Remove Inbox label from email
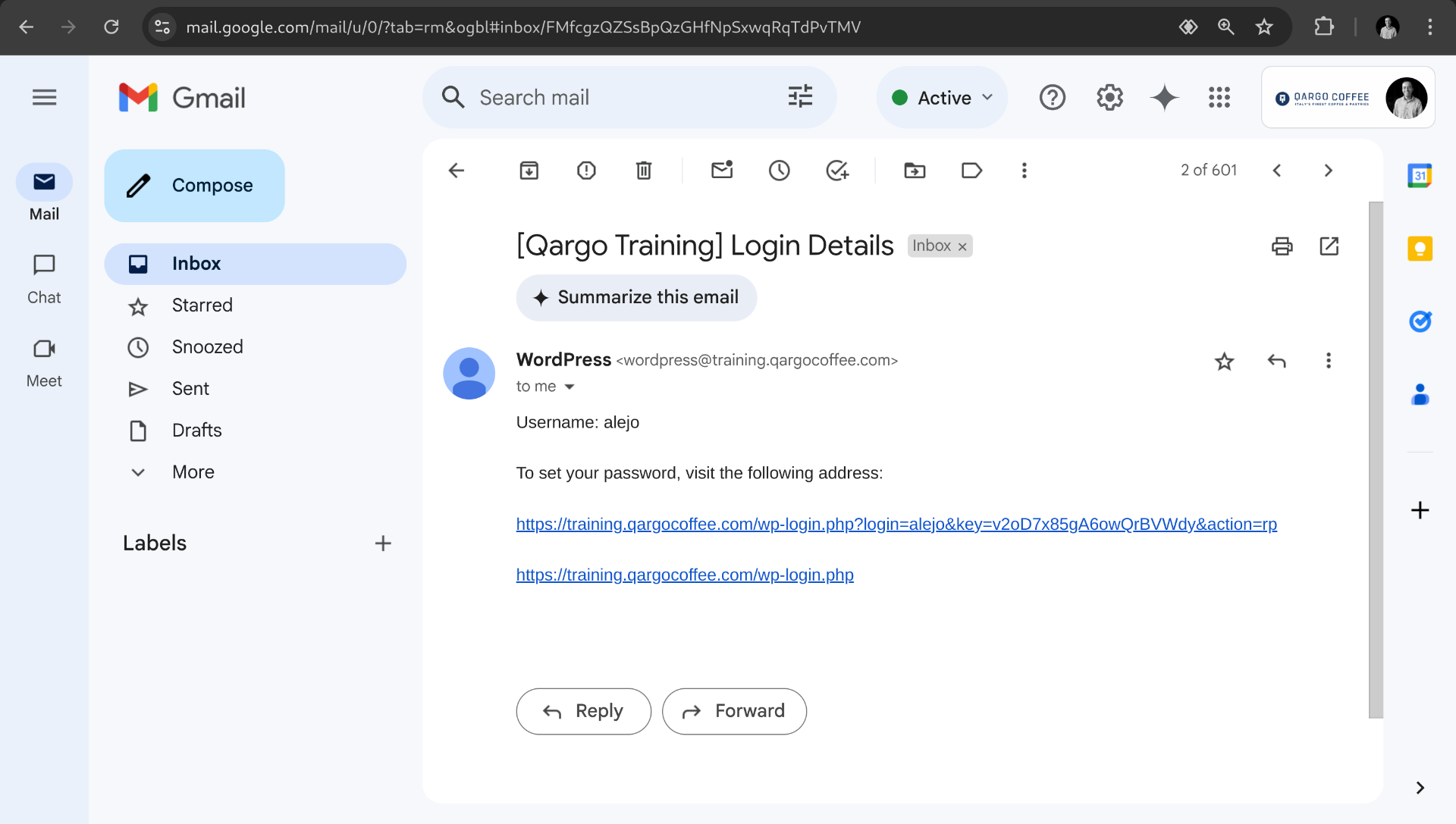 click(962, 246)
